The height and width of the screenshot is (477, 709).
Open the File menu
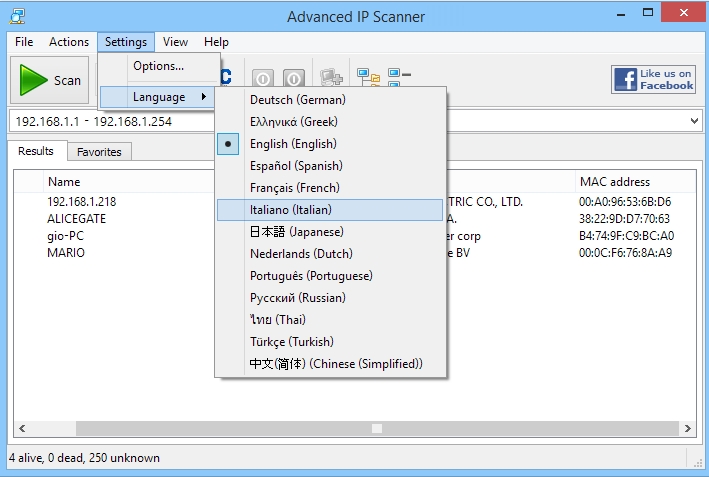point(24,42)
